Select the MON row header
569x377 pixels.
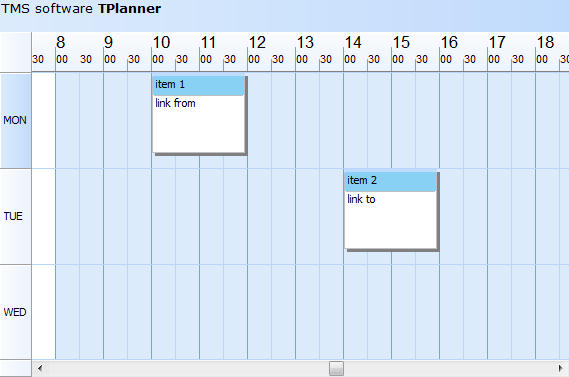(x=16, y=120)
